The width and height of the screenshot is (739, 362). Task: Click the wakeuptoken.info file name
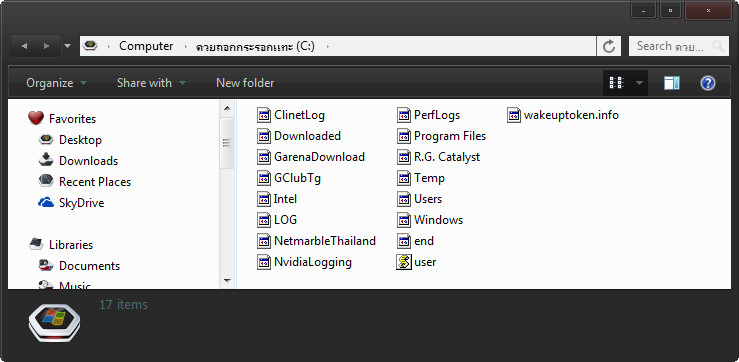coord(571,115)
